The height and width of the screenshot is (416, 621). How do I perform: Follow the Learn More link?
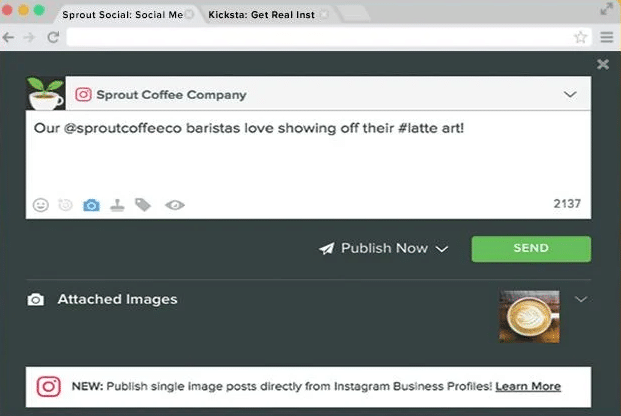(x=528, y=386)
